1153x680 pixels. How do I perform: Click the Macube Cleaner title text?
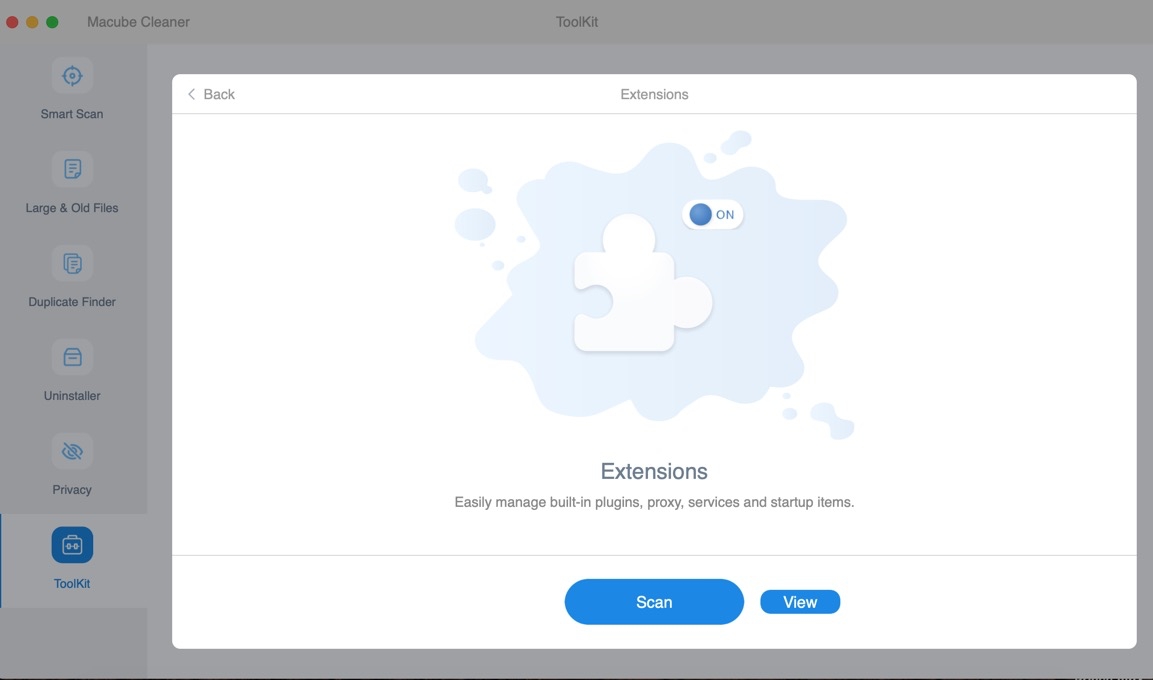pyautogui.click(x=138, y=22)
